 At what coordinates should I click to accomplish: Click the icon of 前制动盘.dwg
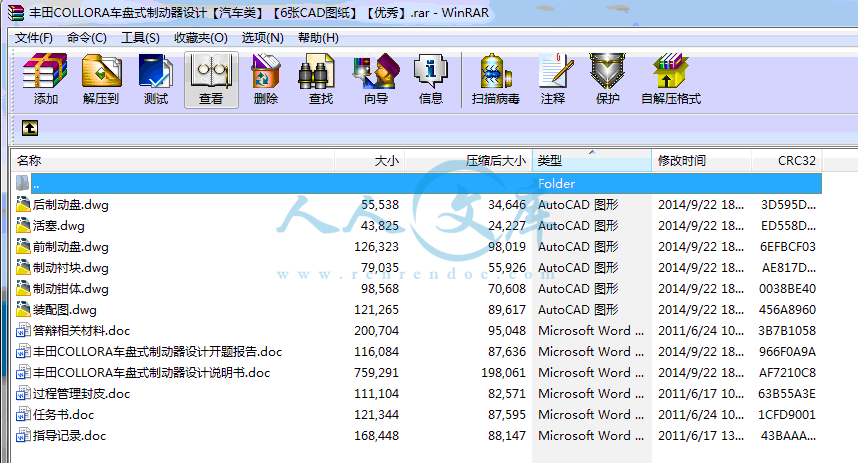click(23, 246)
